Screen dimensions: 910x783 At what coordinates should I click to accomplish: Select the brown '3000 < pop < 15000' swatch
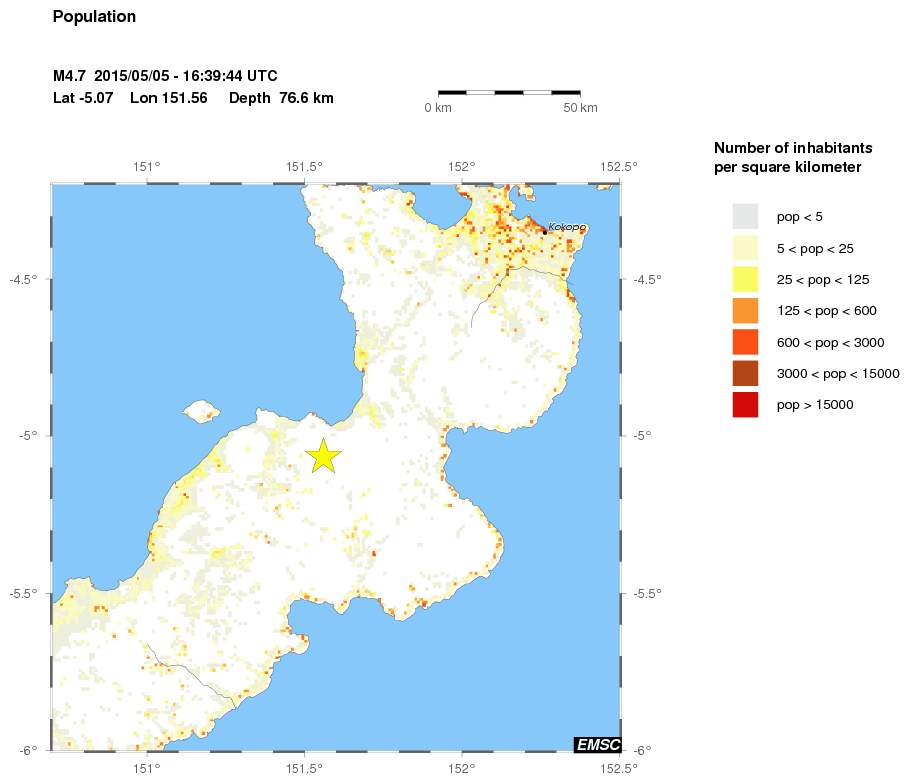745,373
